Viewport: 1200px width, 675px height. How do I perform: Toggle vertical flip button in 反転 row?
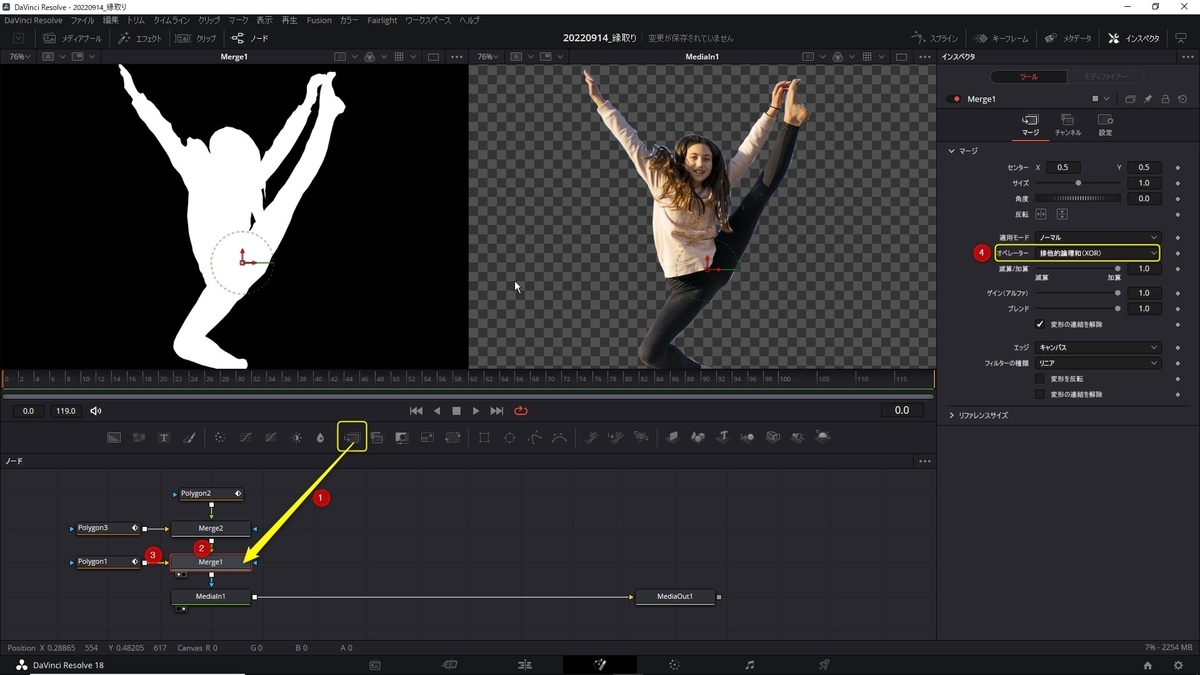pos(1062,214)
